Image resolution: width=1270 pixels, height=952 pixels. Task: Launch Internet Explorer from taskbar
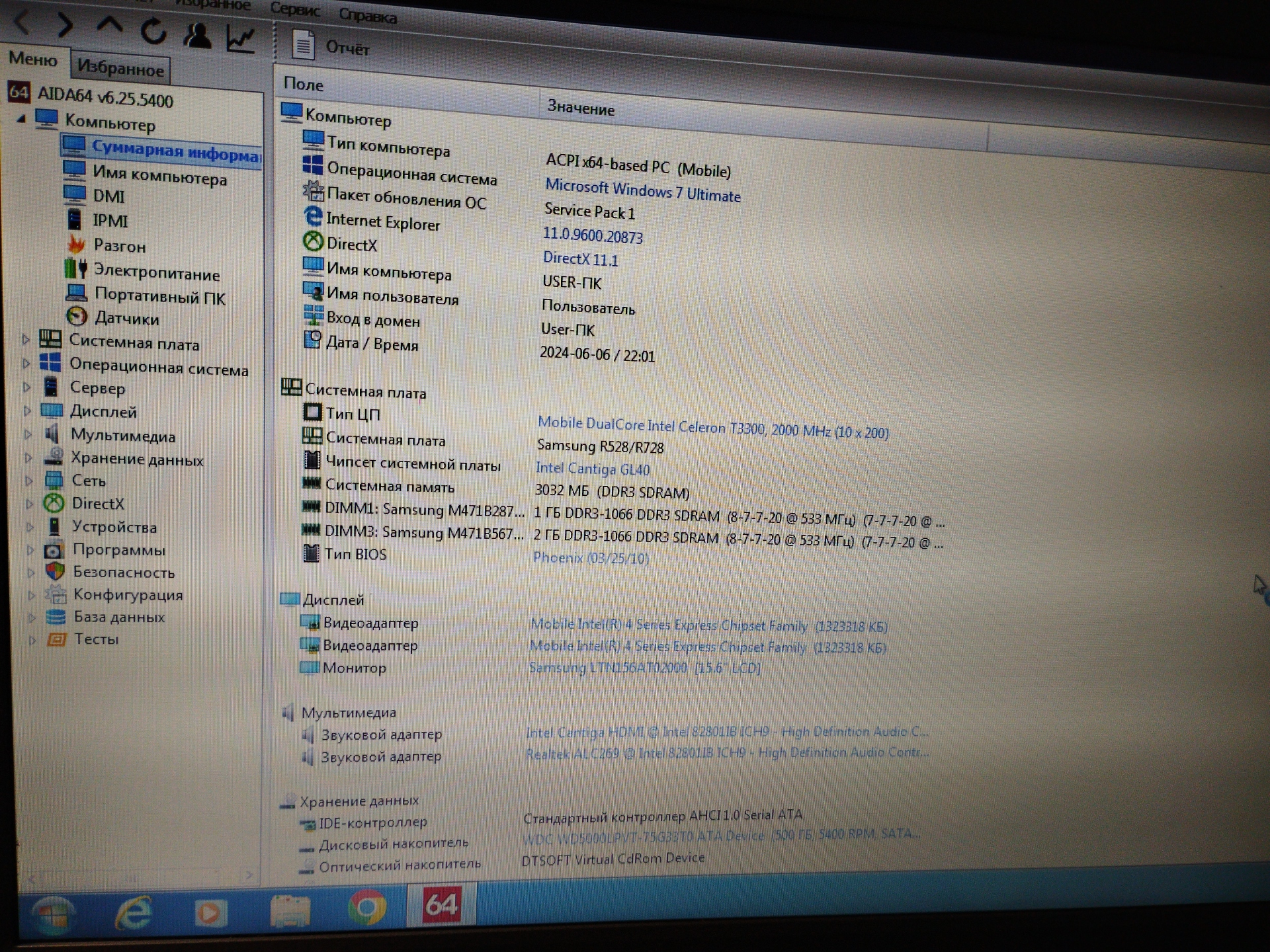click(x=134, y=913)
